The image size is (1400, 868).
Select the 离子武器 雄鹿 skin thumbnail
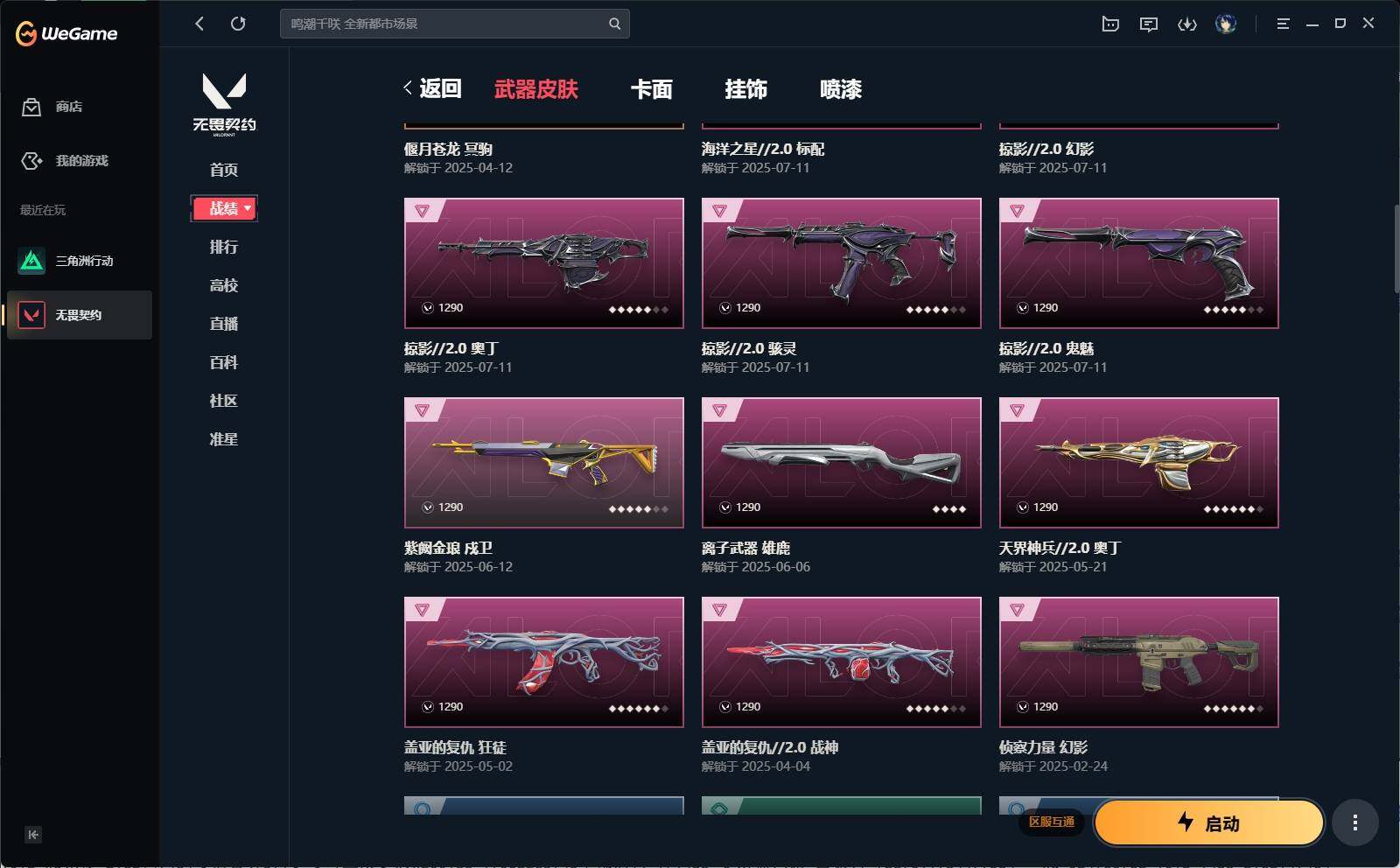841,463
